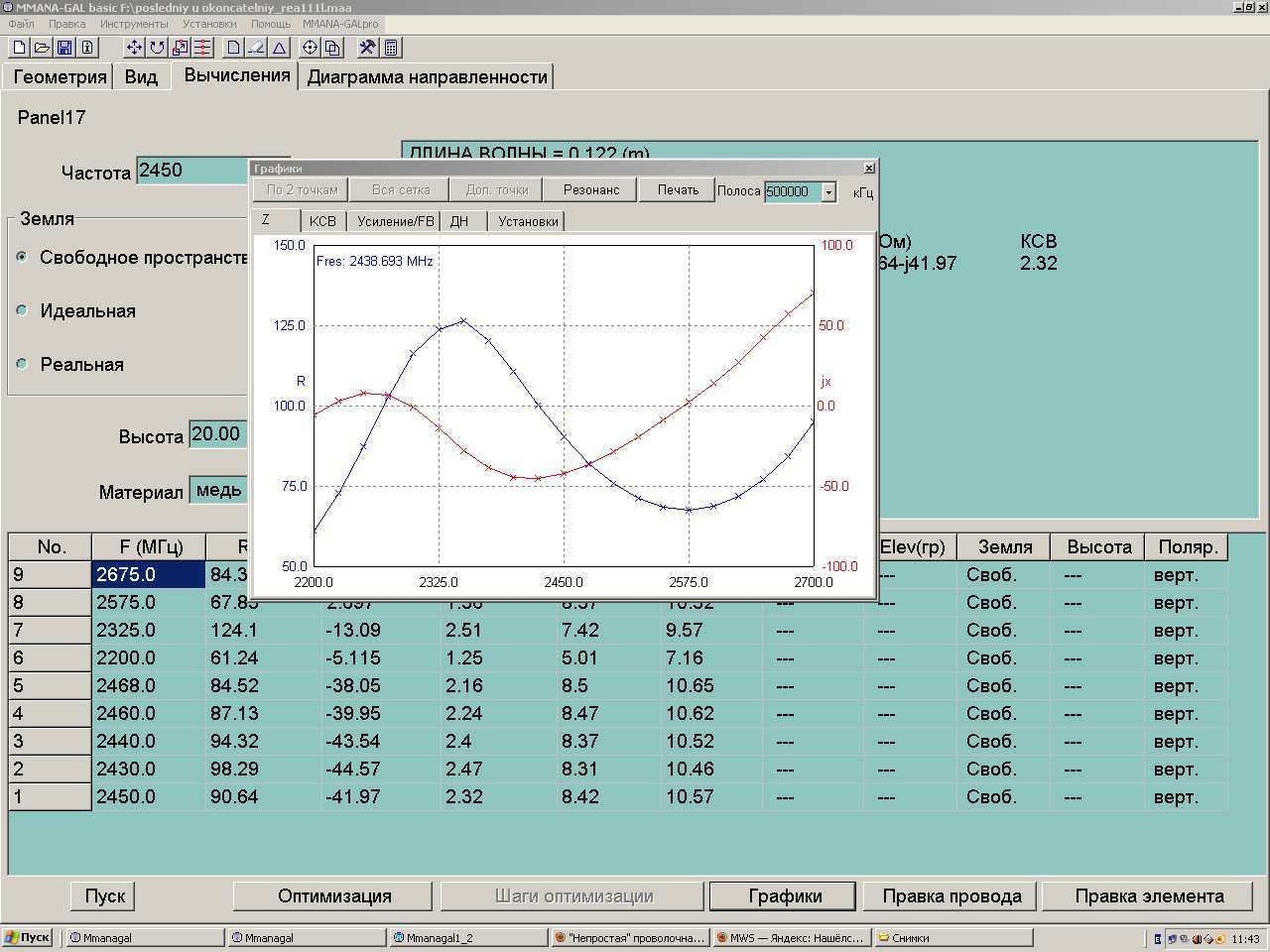The height and width of the screenshot is (952, 1270).
Task: Select the rotate tool icon
Action: [x=157, y=48]
